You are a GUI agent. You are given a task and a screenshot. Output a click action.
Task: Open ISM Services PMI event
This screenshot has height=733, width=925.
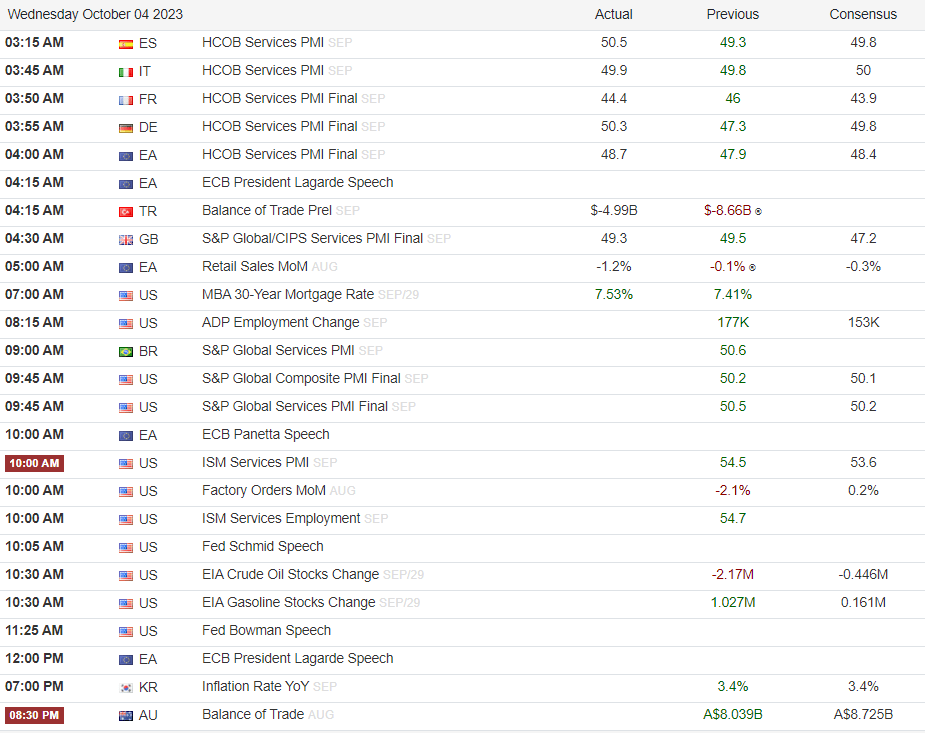pos(255,462)
